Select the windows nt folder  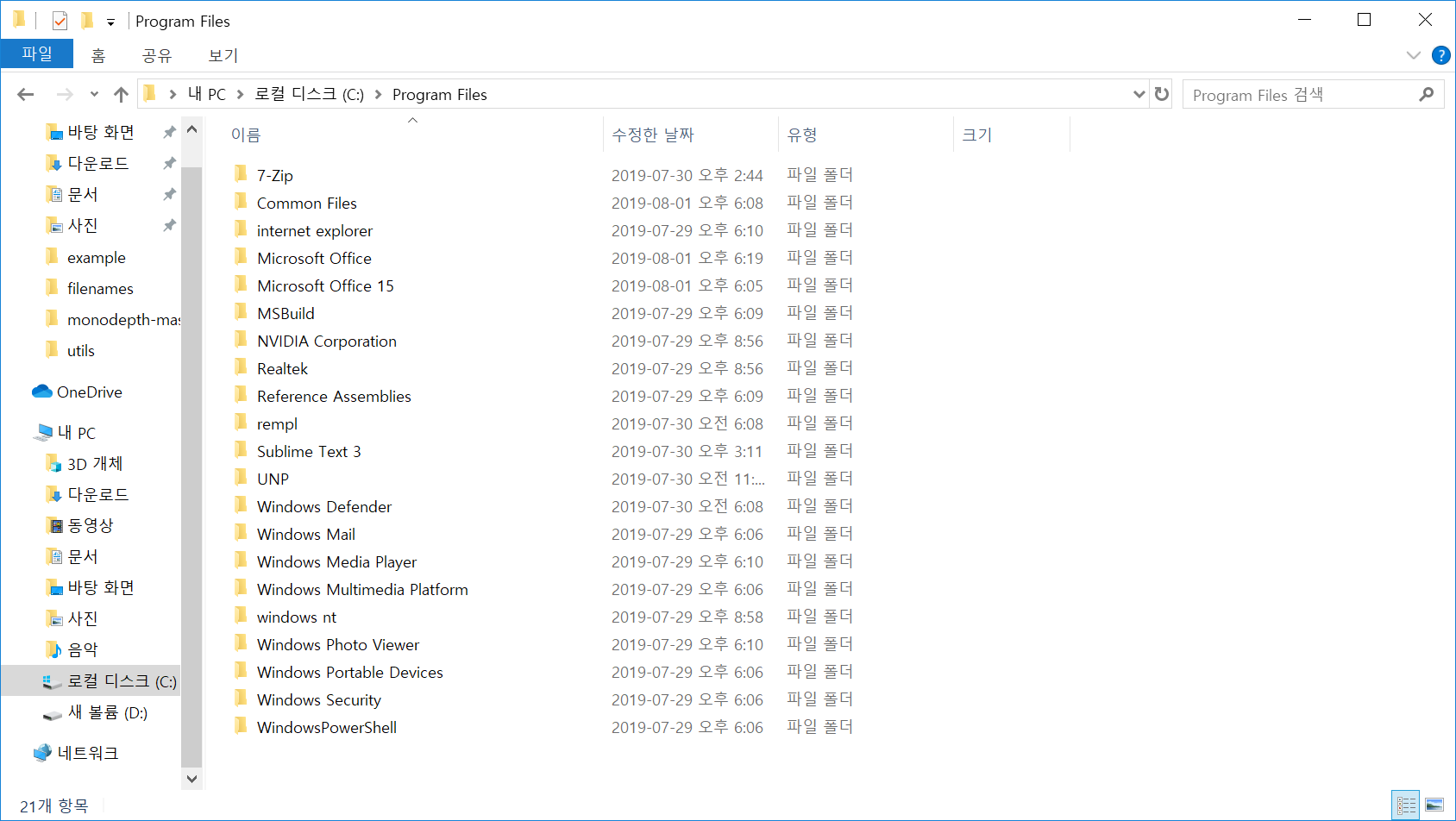pos(296,617)
